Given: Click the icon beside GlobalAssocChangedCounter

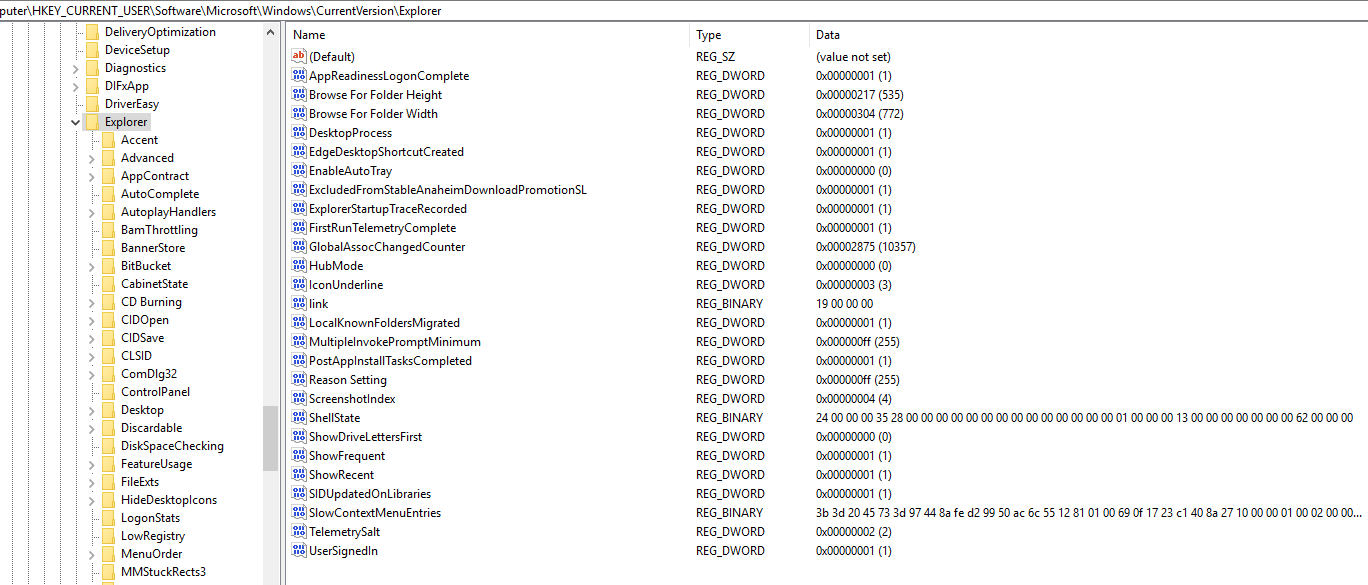Looking at the screenshot, I should coord(299,247).
